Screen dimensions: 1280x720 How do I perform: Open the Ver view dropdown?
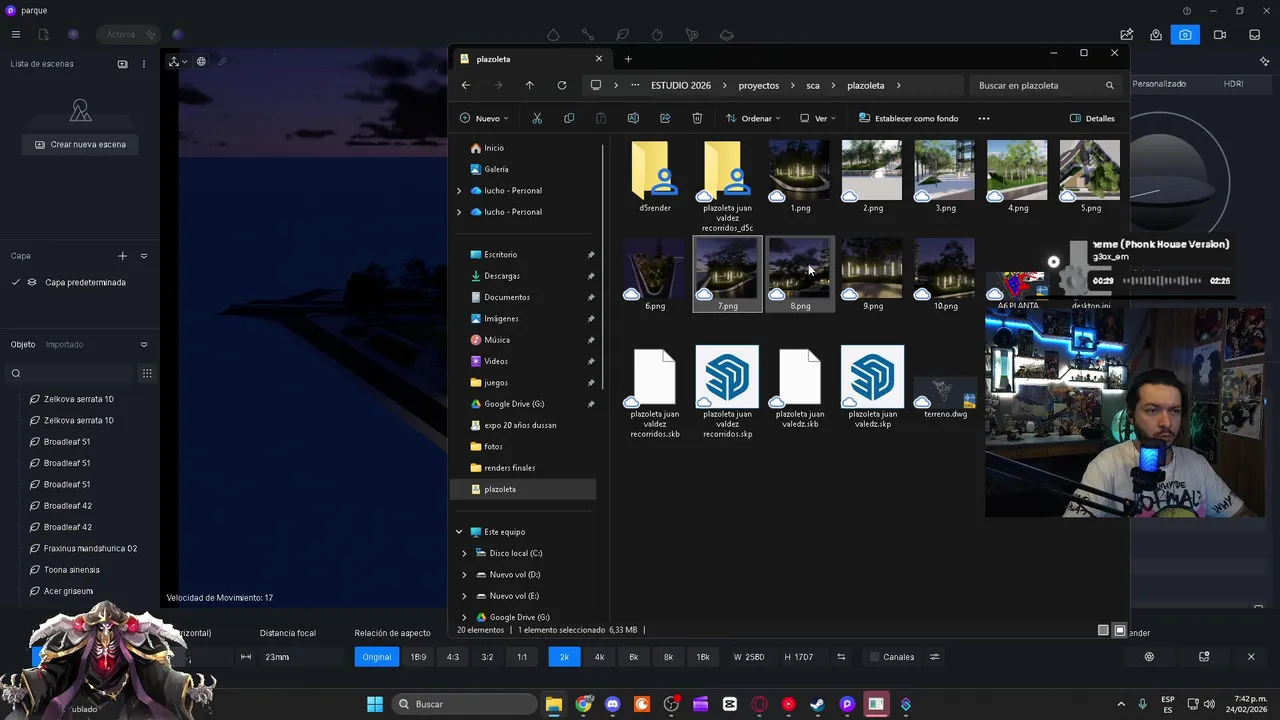click(x=818, y=118)
